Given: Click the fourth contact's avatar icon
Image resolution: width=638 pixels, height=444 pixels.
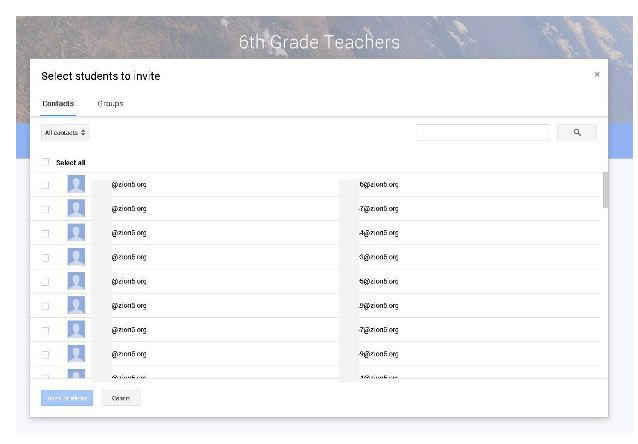Looking at the screenshot, I should tap(76, 257).
